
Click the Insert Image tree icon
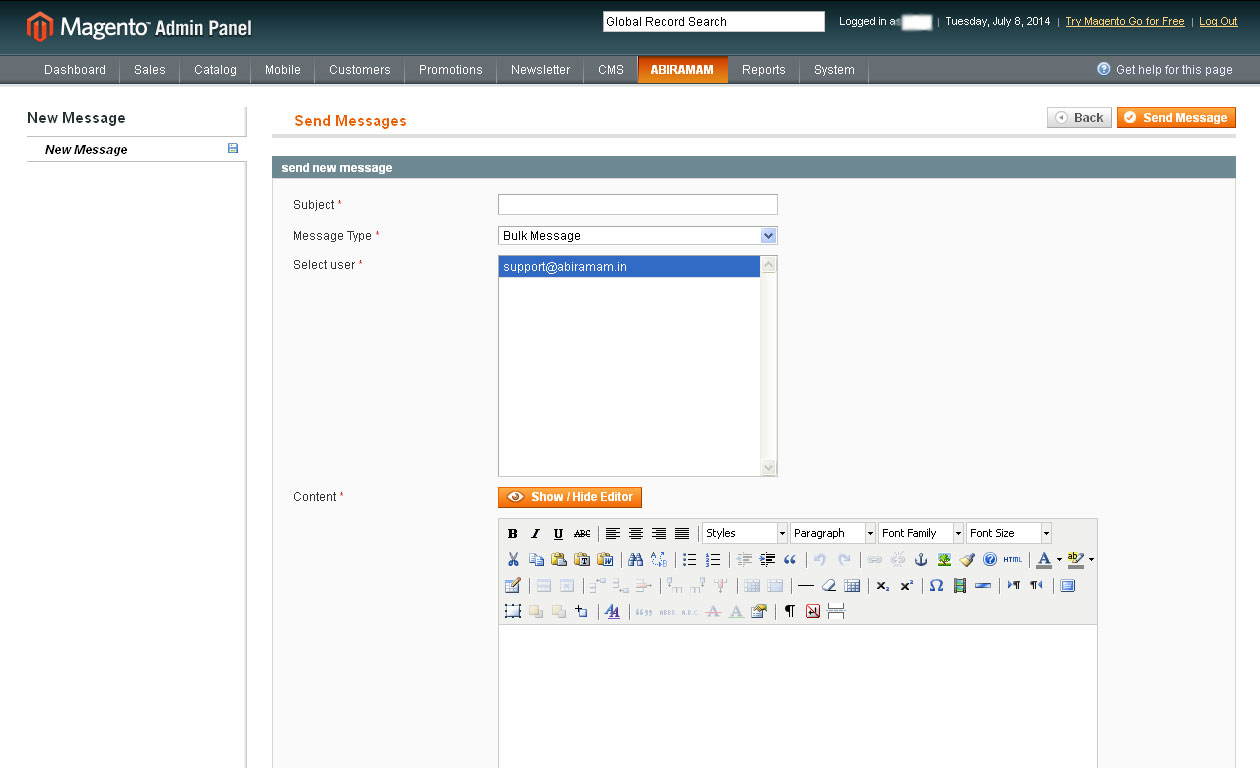click(x=944, y=560)
